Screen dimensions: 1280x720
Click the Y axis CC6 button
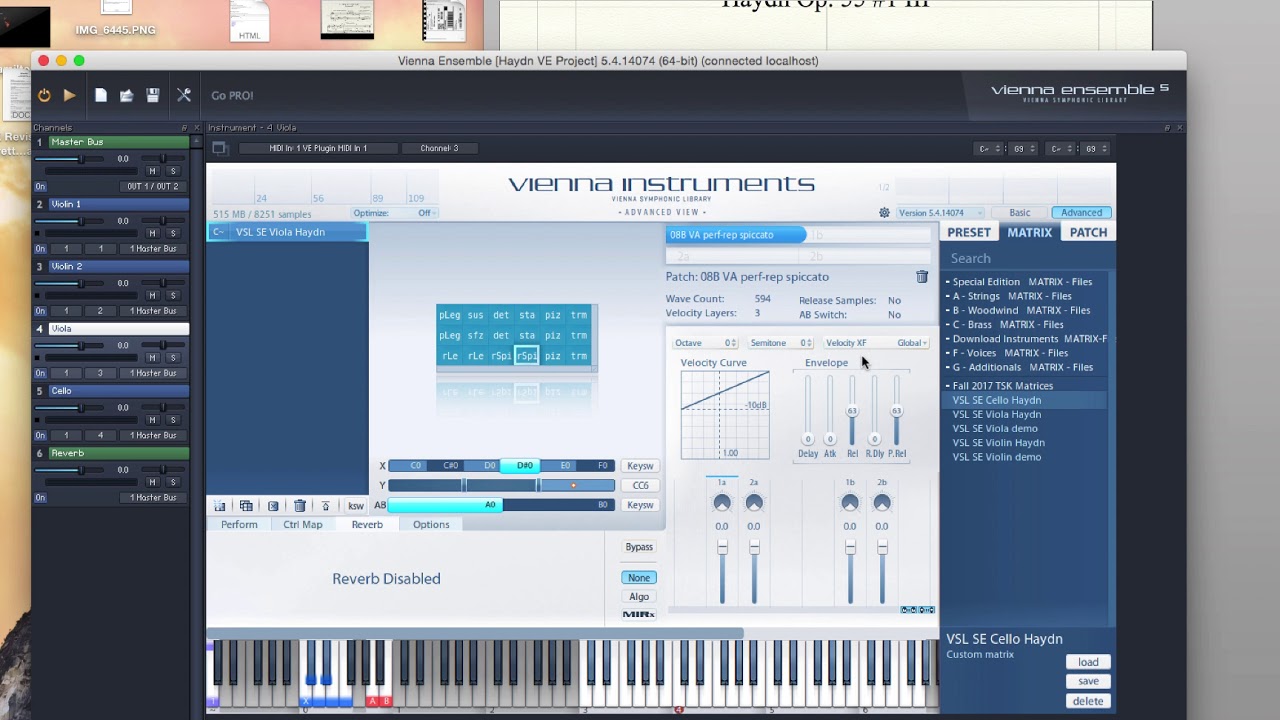(640, 486)
